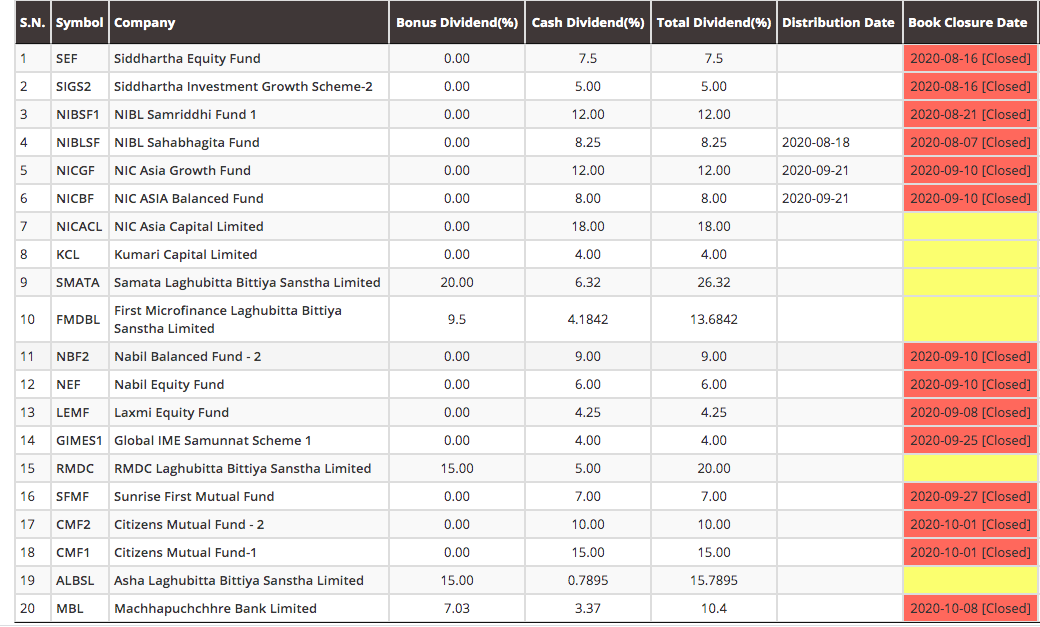
Task: Click the empty yellow book closure cell for Kumari Capital
Action: (x=969, y=254)
